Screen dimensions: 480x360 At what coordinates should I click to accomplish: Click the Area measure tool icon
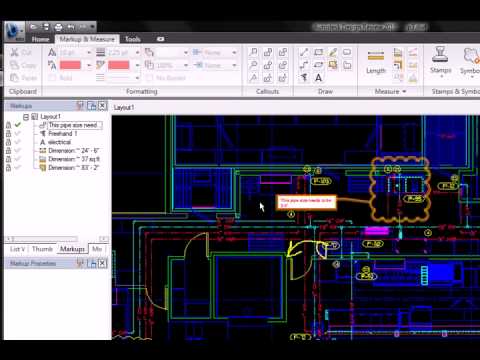(x=398, y=52)
